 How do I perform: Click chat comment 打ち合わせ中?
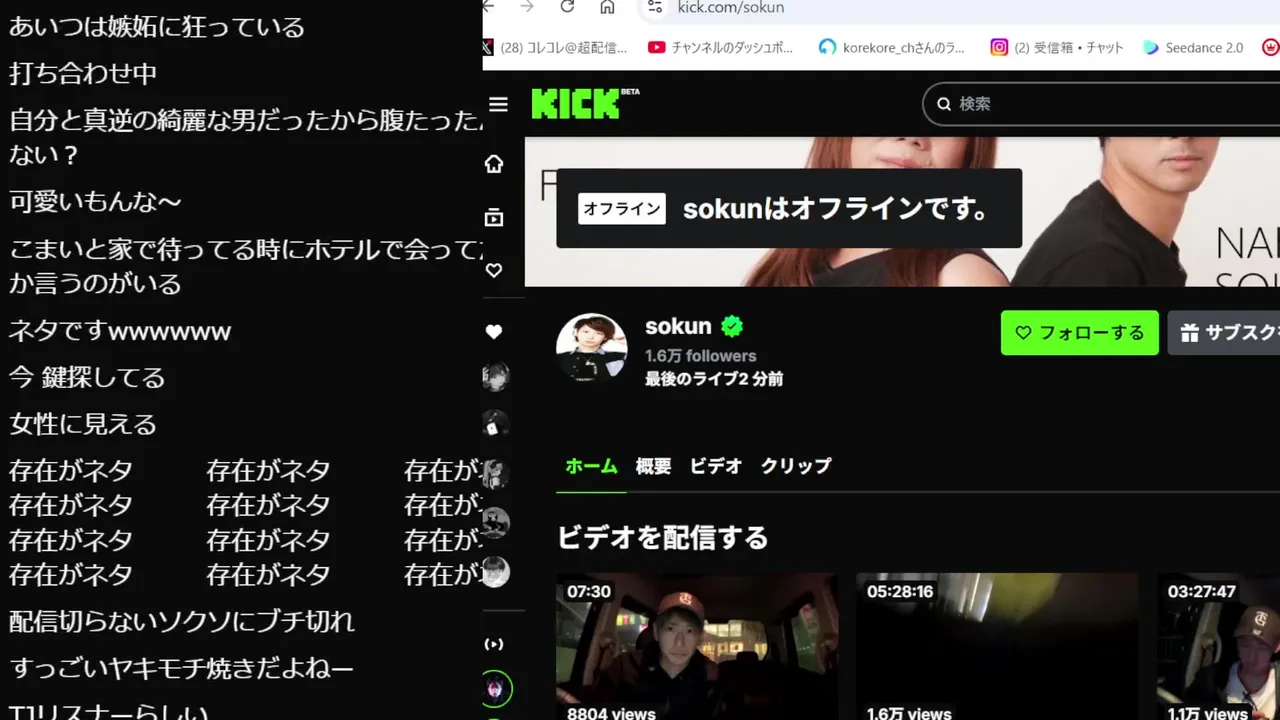(83, 74)
